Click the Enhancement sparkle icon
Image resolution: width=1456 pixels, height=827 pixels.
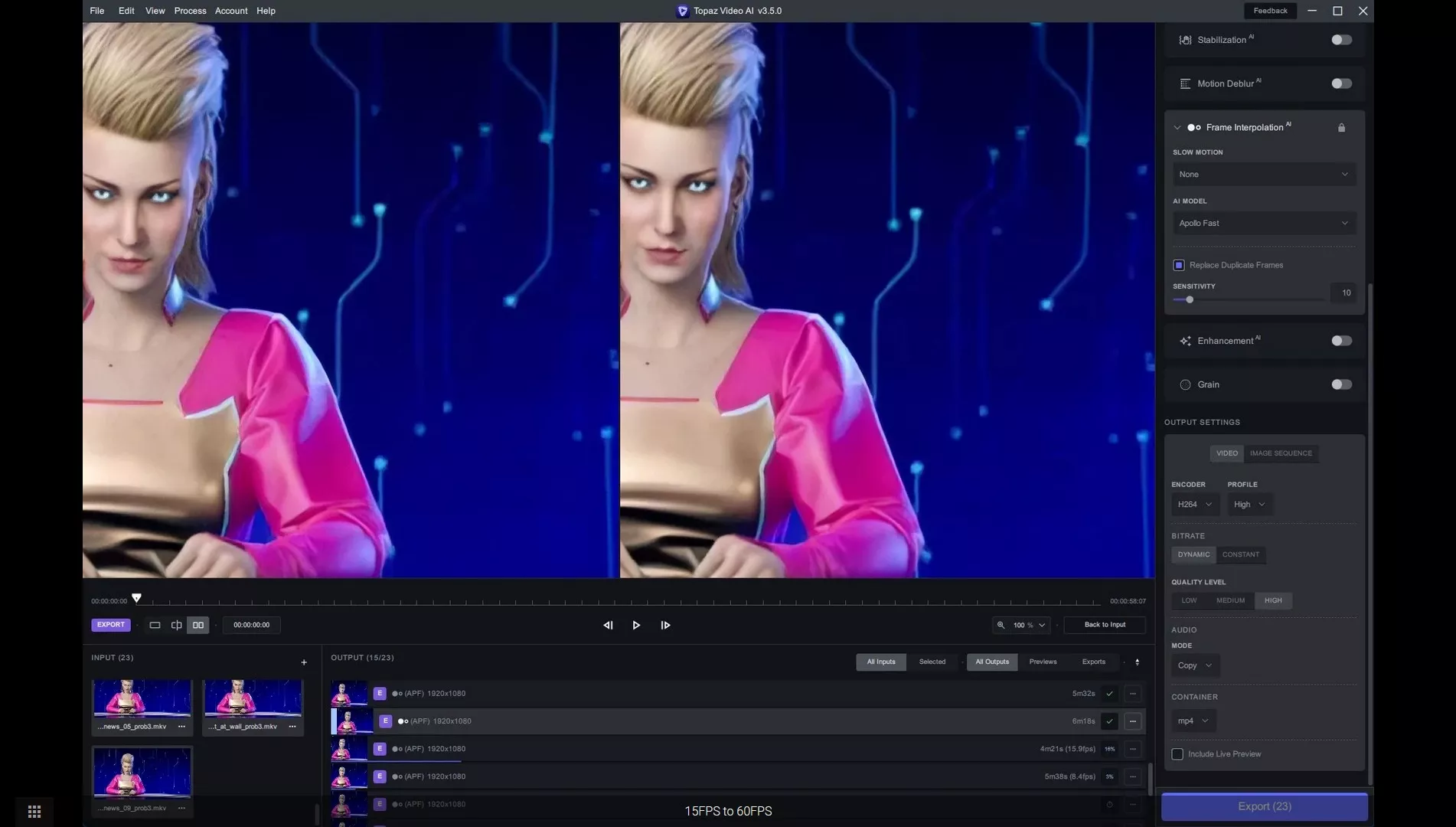[x=1185, y=341]
